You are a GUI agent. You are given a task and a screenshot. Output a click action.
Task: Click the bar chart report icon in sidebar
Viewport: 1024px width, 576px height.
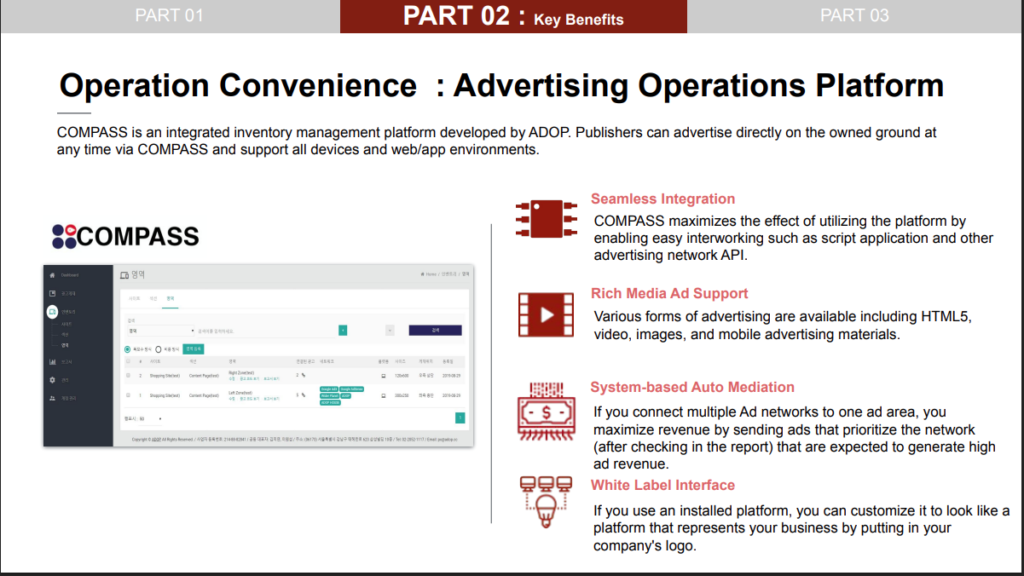point(52,361)
